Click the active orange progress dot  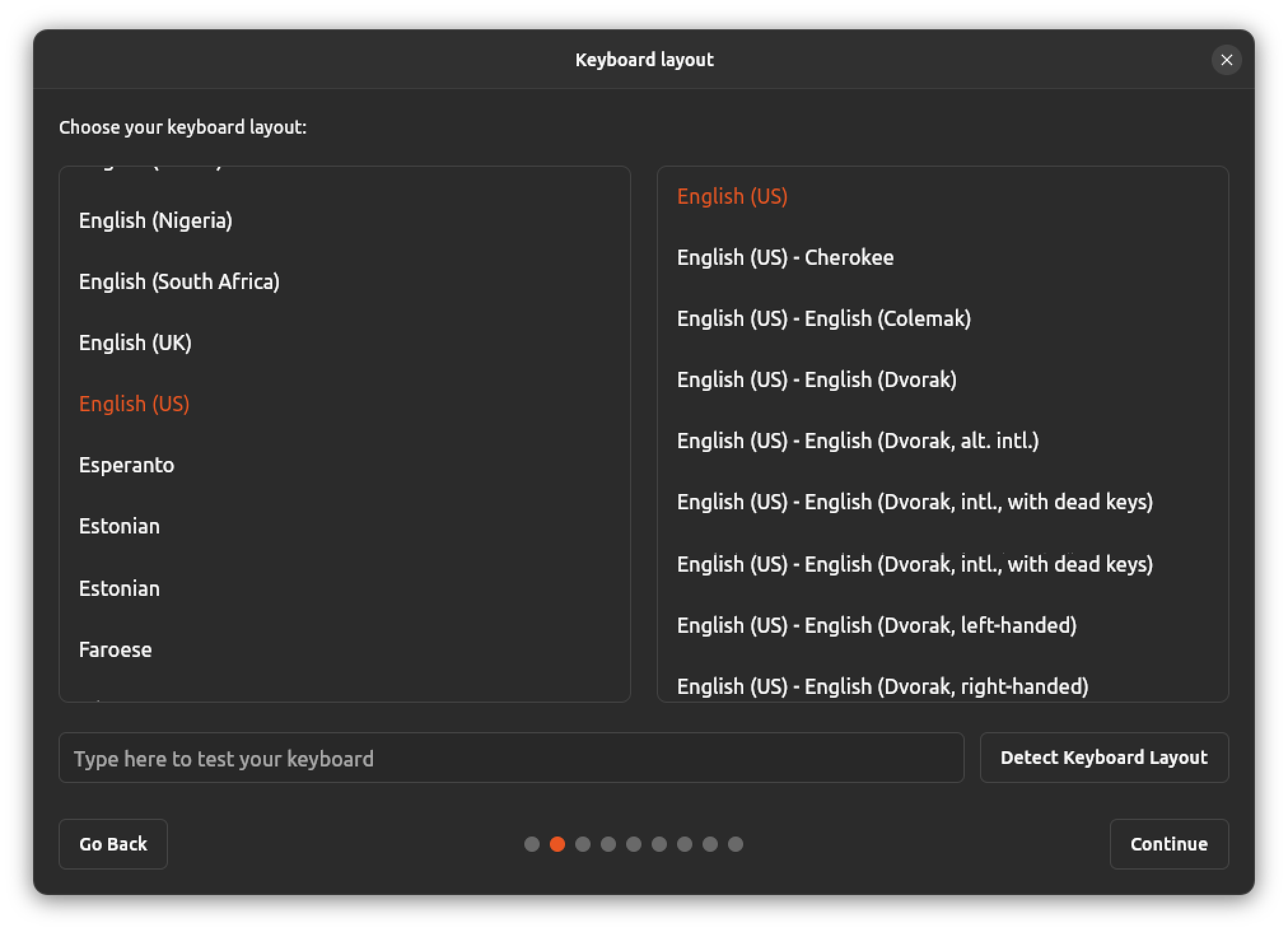coord(557,844)
